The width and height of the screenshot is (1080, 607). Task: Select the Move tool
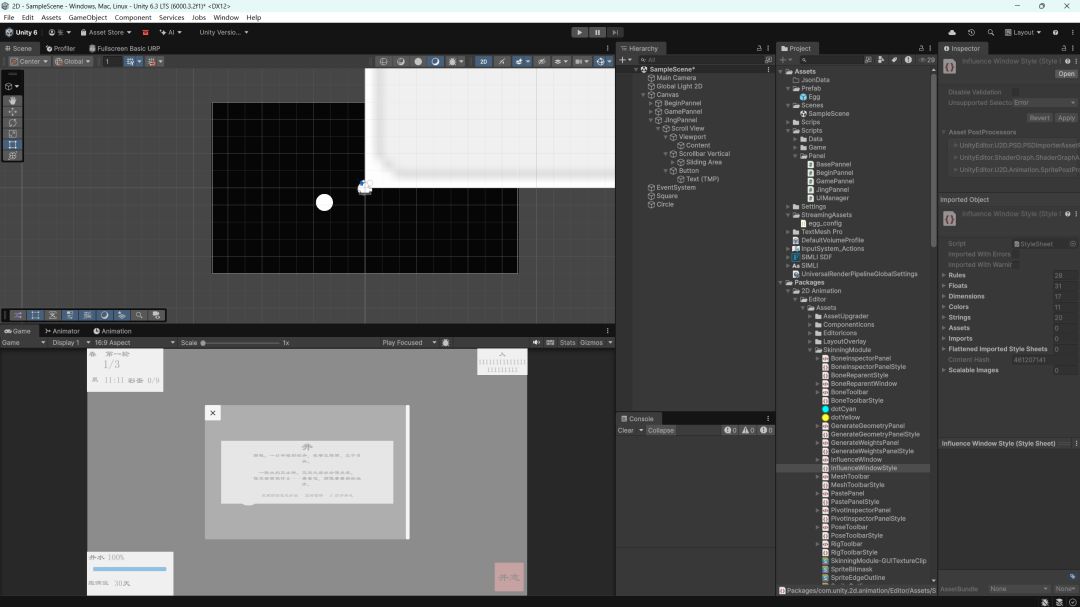tap(12, 112)
